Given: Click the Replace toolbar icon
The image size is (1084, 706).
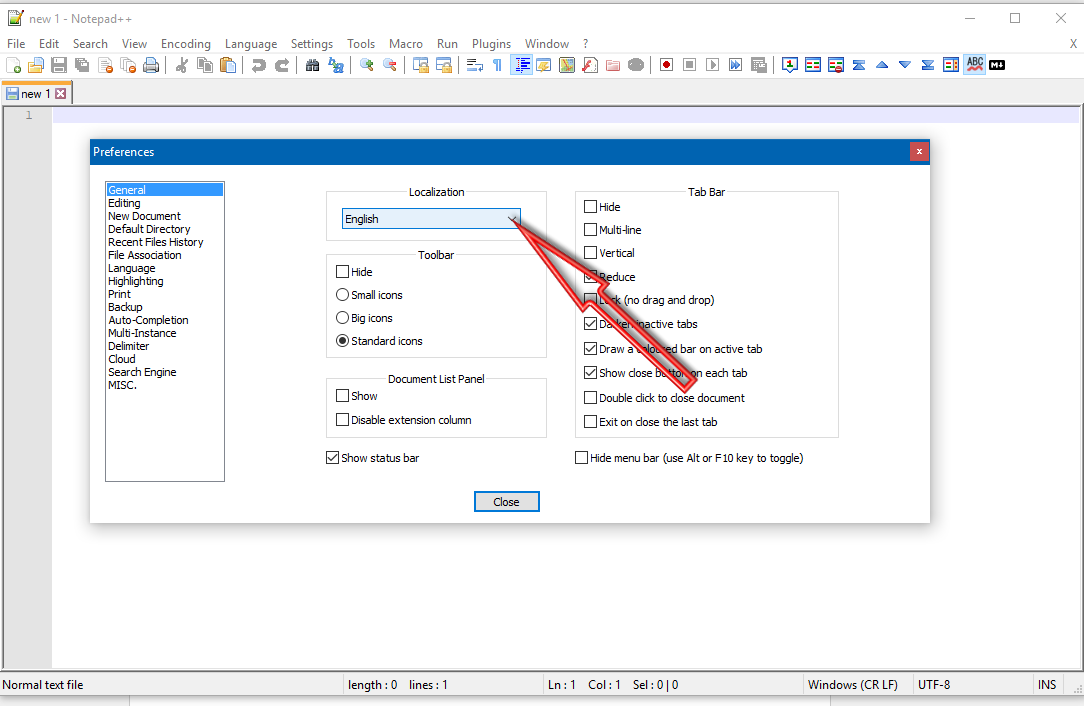Looking at the screenshot, I should [336, 65].
